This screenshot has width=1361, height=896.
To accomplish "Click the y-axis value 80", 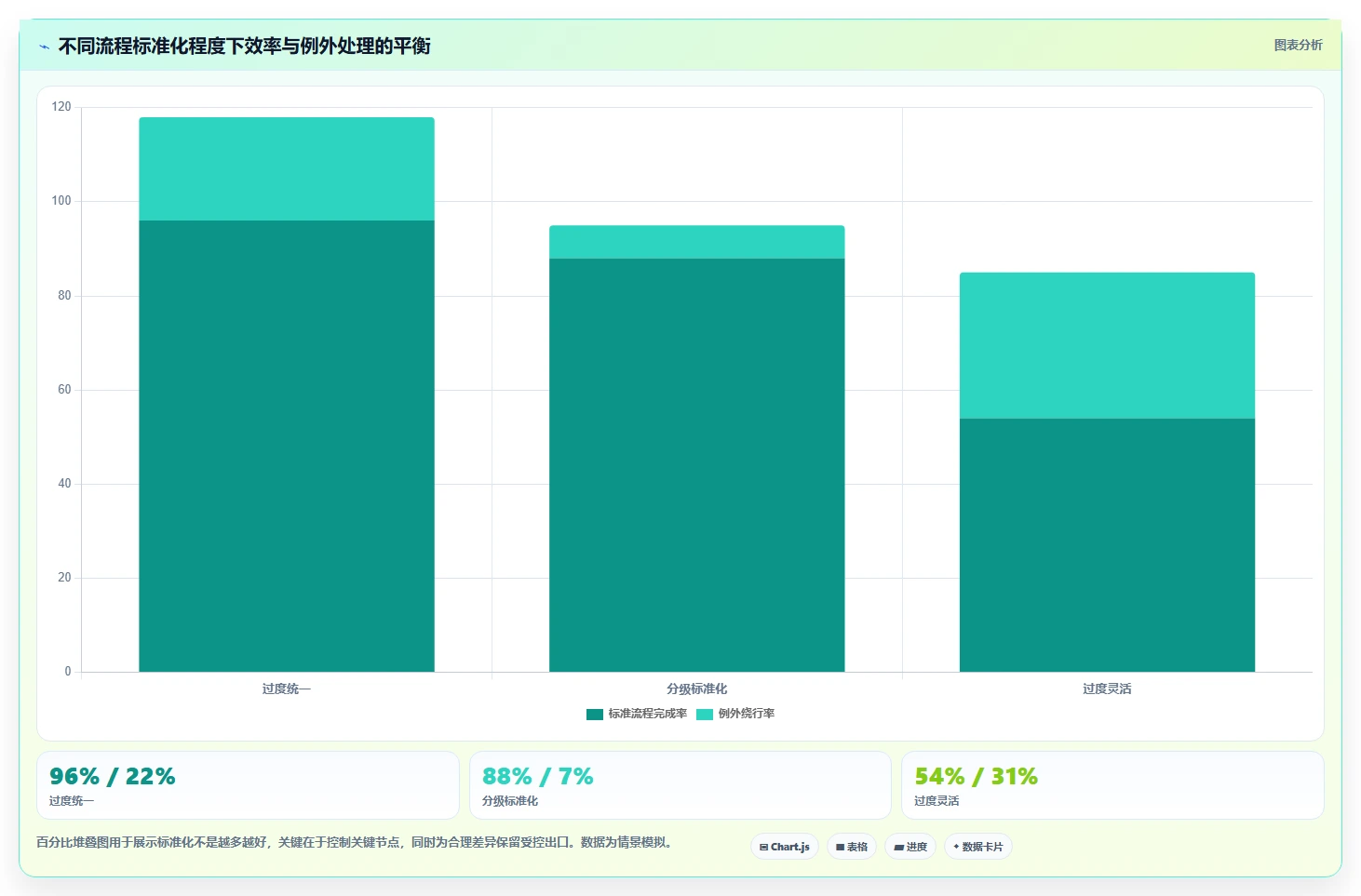I will [64, 296].
